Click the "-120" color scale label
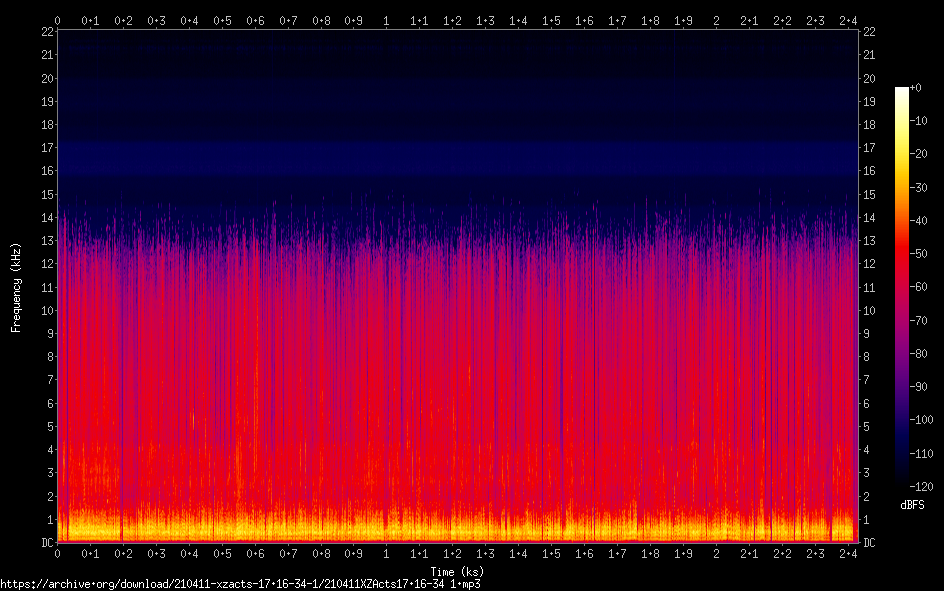 coord(921,487)
